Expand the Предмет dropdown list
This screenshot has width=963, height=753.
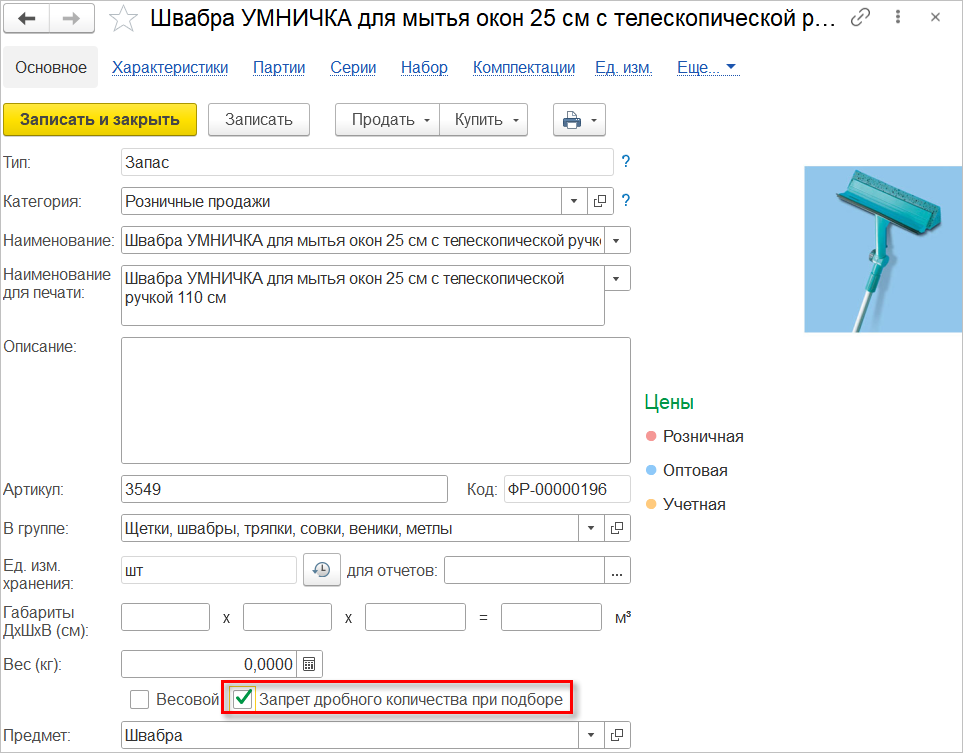coord(591,735)
